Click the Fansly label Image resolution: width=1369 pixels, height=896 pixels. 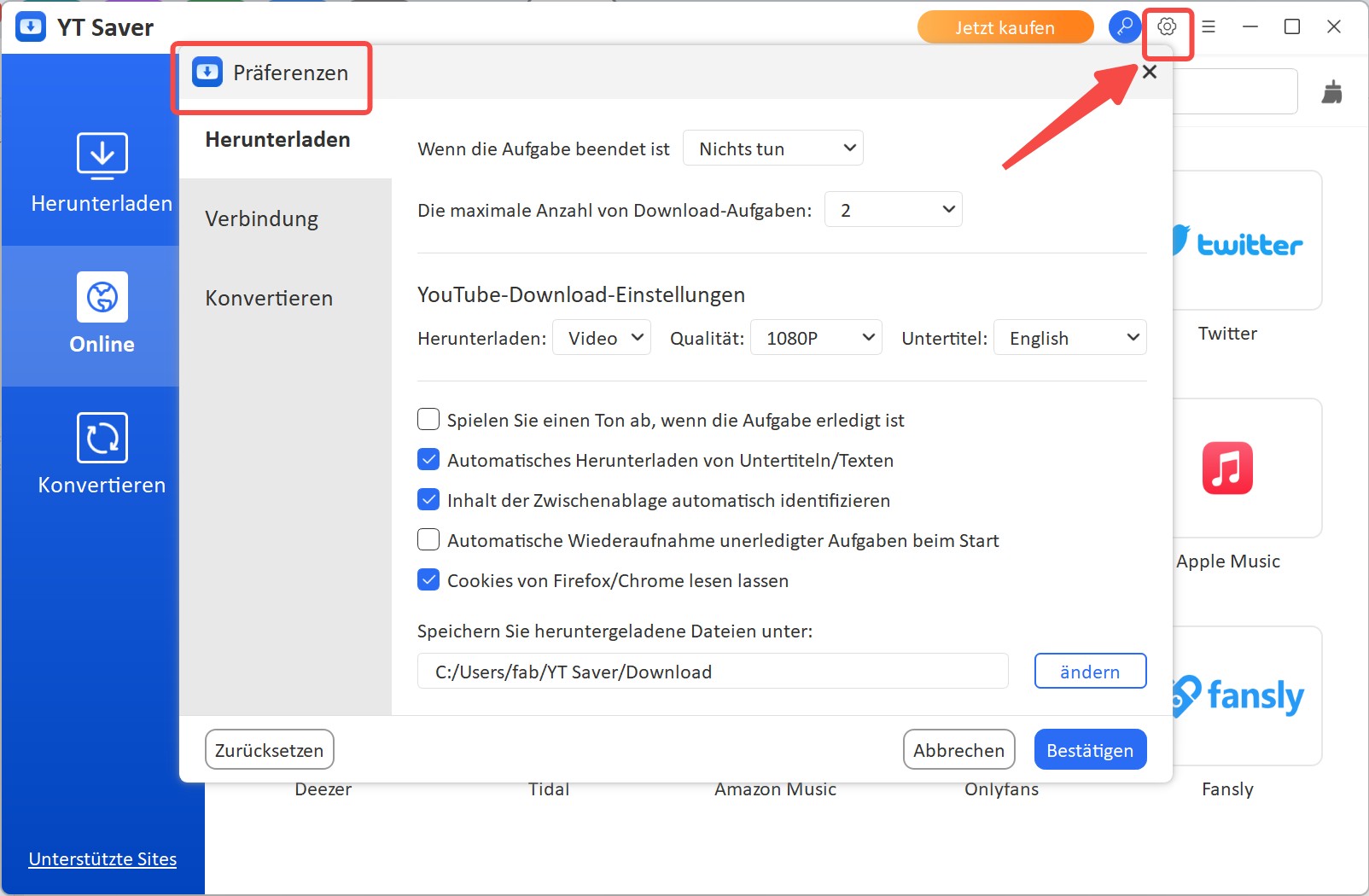pyautogui.click(x=1227, y=789)
